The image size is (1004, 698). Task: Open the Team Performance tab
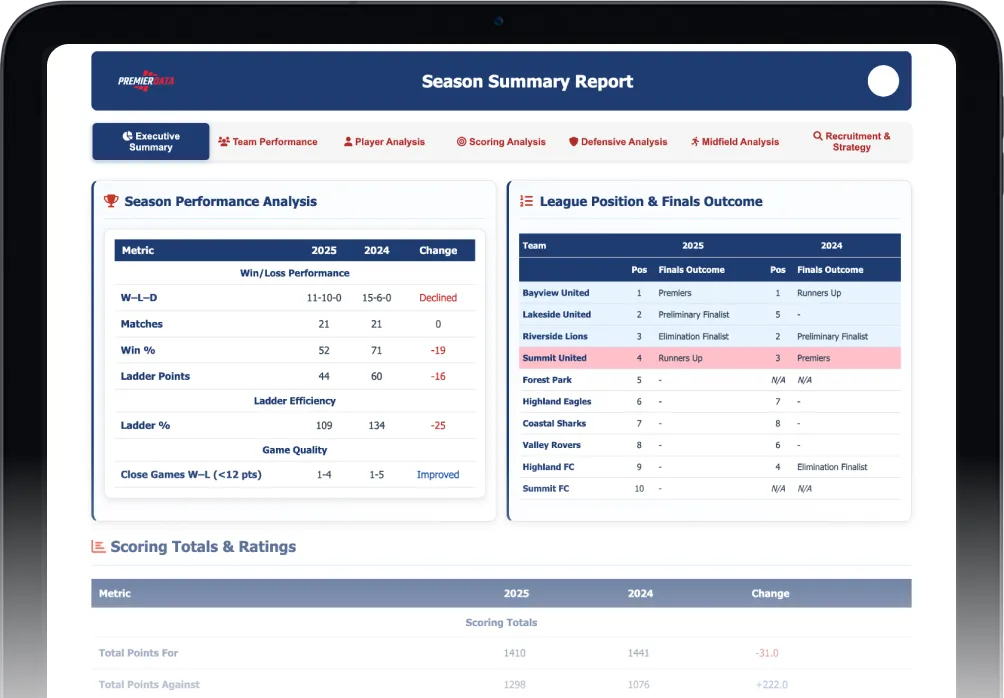(268, 142)
